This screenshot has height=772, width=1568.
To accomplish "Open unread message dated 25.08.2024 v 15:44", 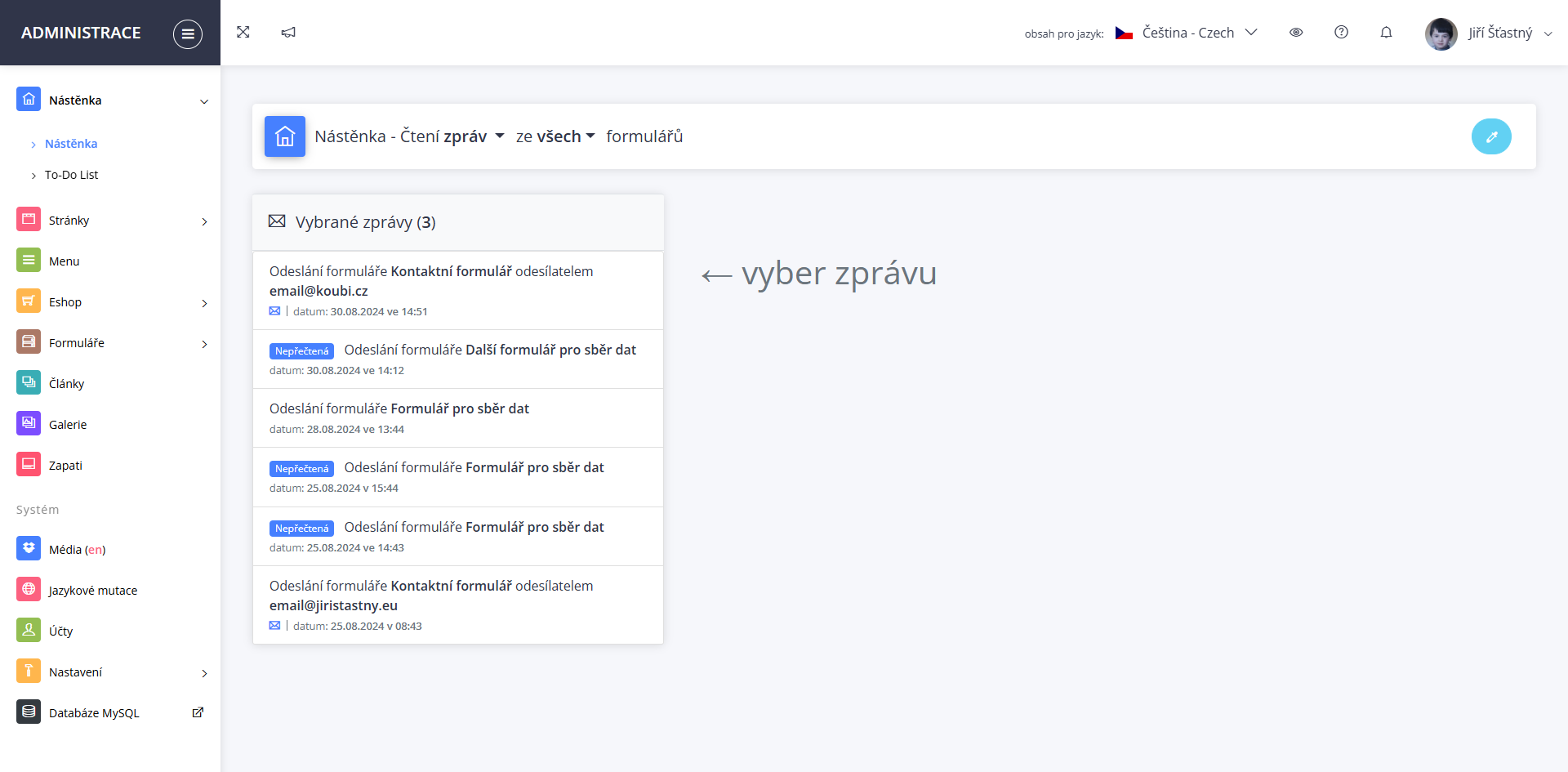I will point(458,477).
